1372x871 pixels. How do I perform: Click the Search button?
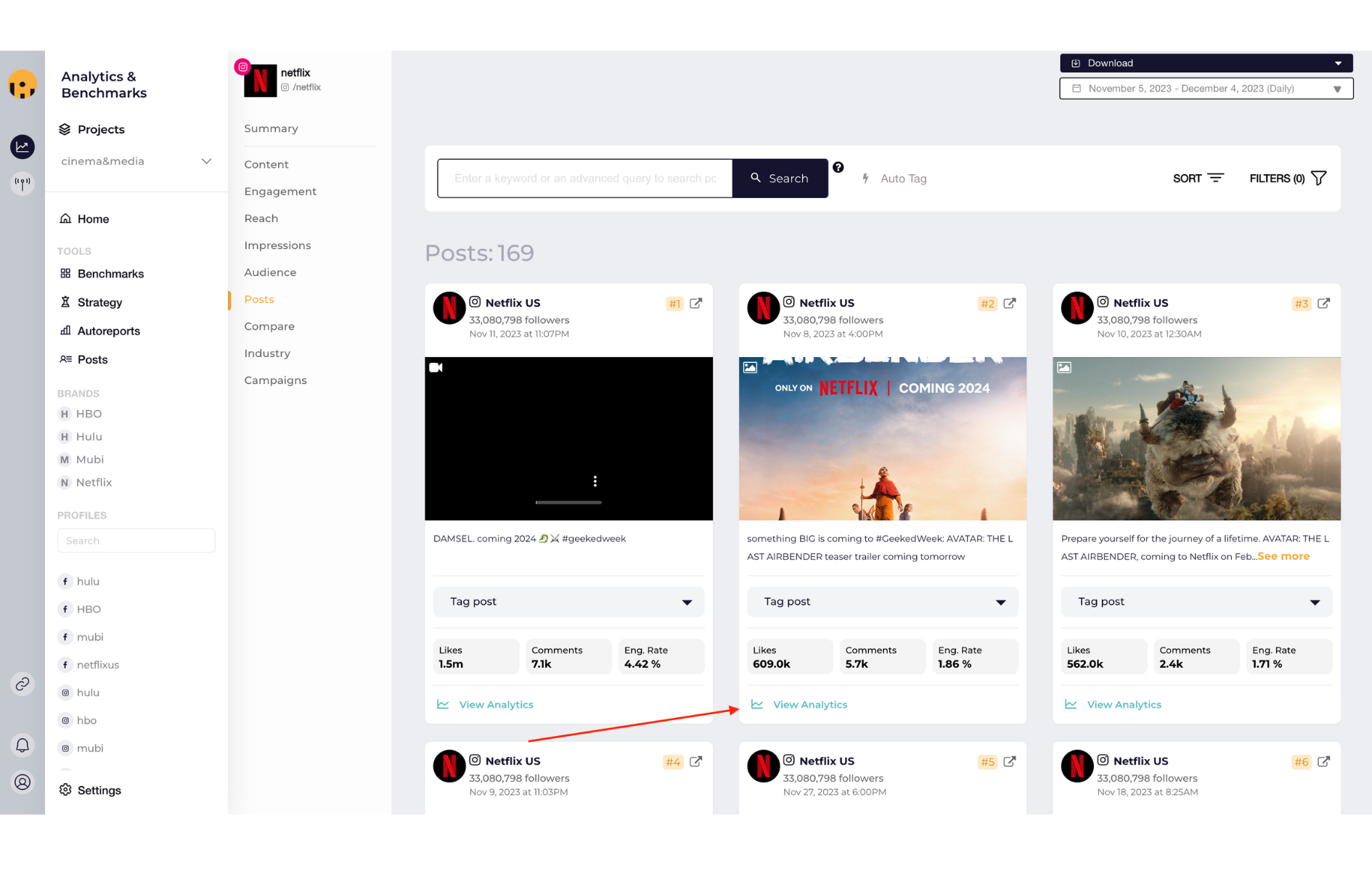(780, 179)
